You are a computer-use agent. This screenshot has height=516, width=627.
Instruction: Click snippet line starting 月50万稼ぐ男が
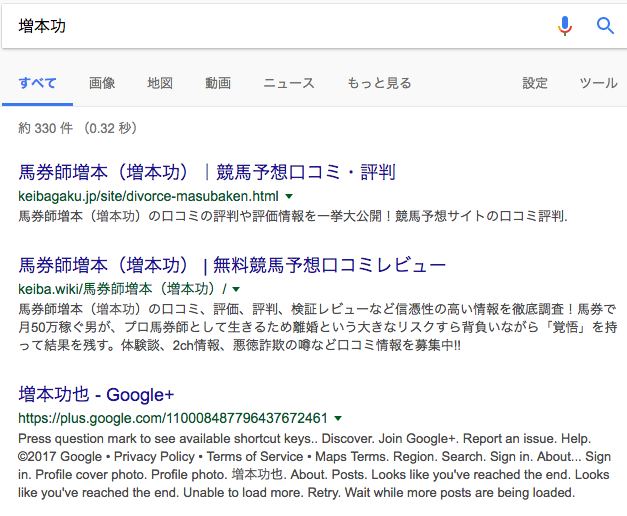click(x=318, y=327)
